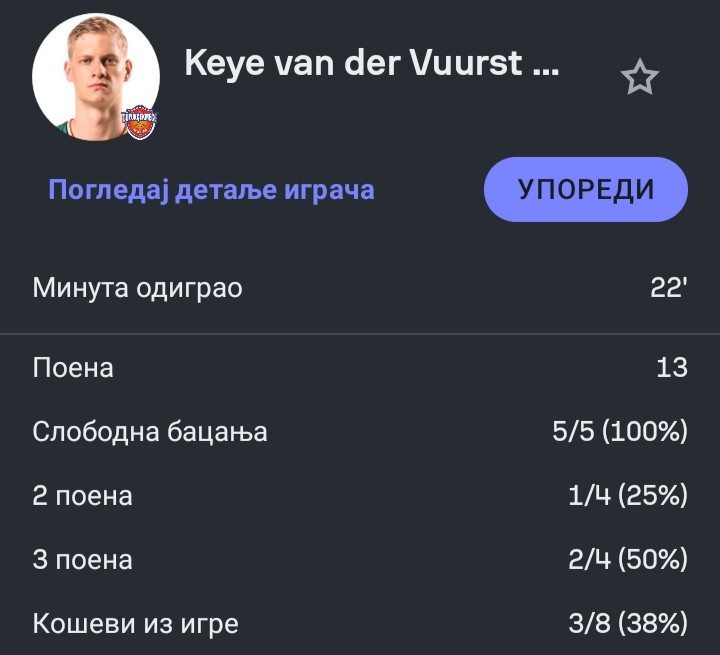This screenshot has height=655, width=720.
Task: Select the Слободна бацања row label
Action: coord(150,432)
